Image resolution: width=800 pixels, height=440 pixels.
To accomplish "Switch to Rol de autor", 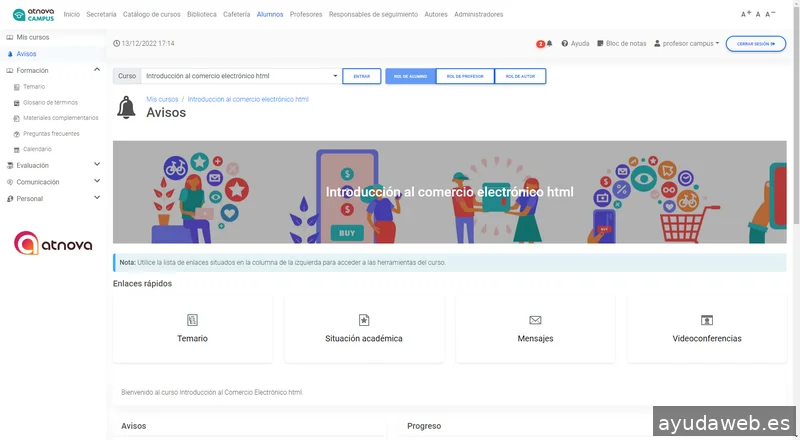I will pyautogui.click(x=520, y=76).
